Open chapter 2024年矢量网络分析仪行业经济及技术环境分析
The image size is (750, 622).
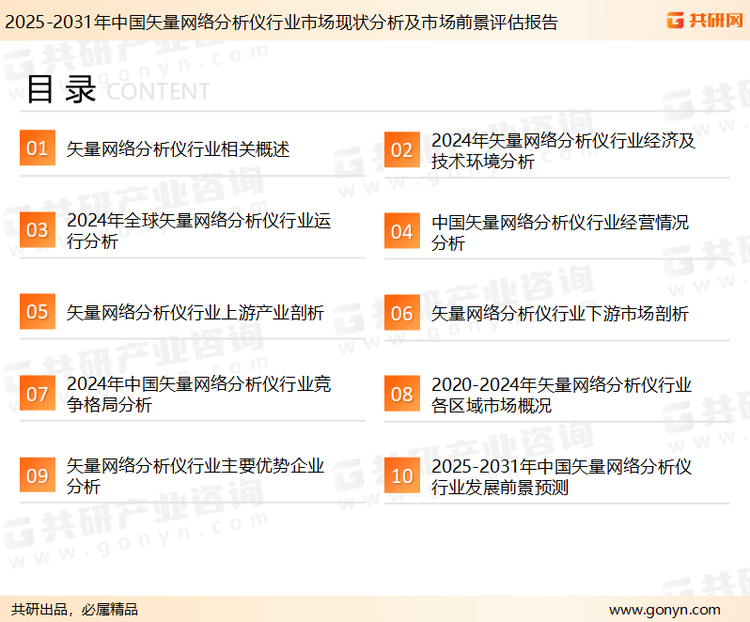pos(563,151)
